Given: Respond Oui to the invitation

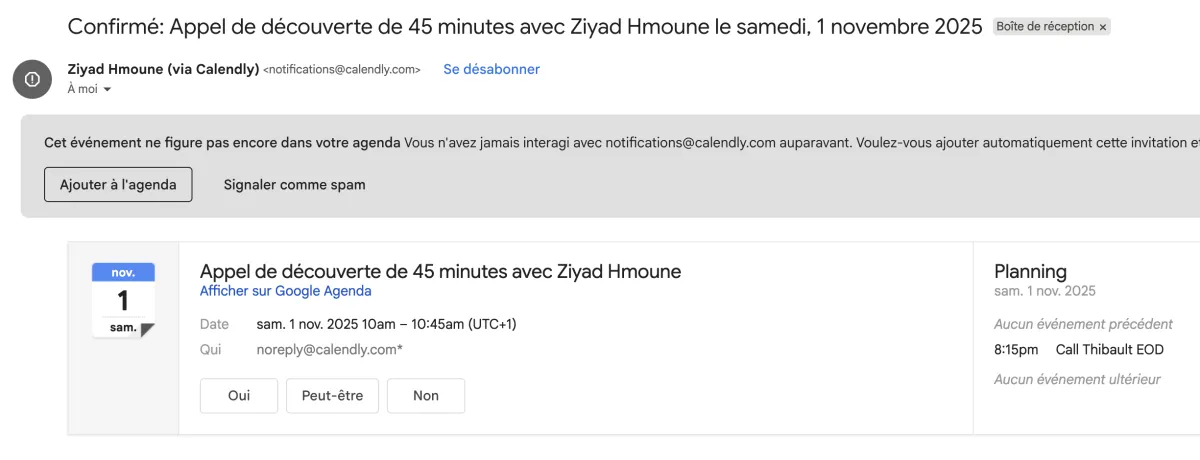Looking at the screenshot, I should (239, 395).
